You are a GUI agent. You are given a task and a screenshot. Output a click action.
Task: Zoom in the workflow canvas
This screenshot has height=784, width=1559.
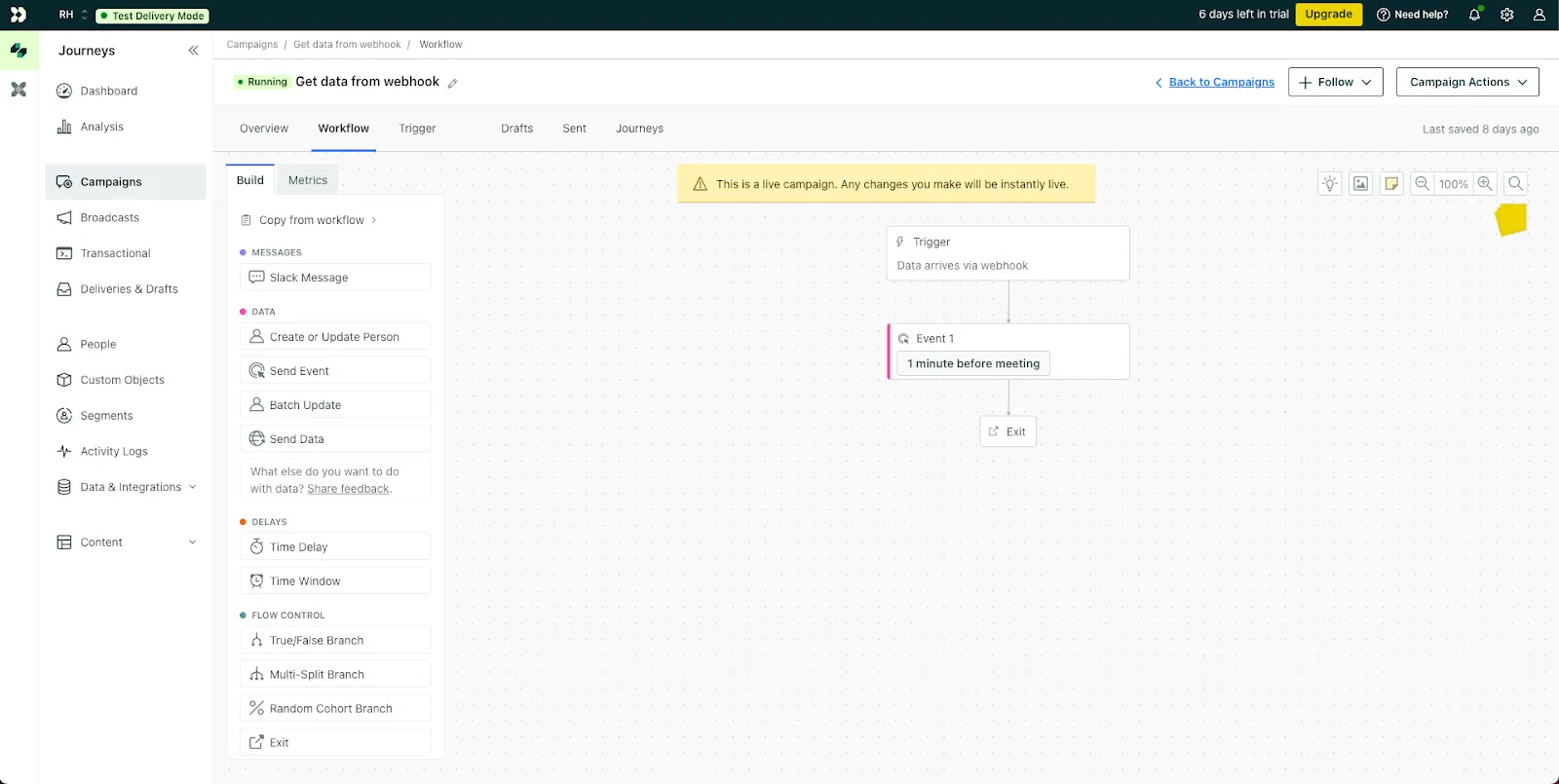[1485, 184]
